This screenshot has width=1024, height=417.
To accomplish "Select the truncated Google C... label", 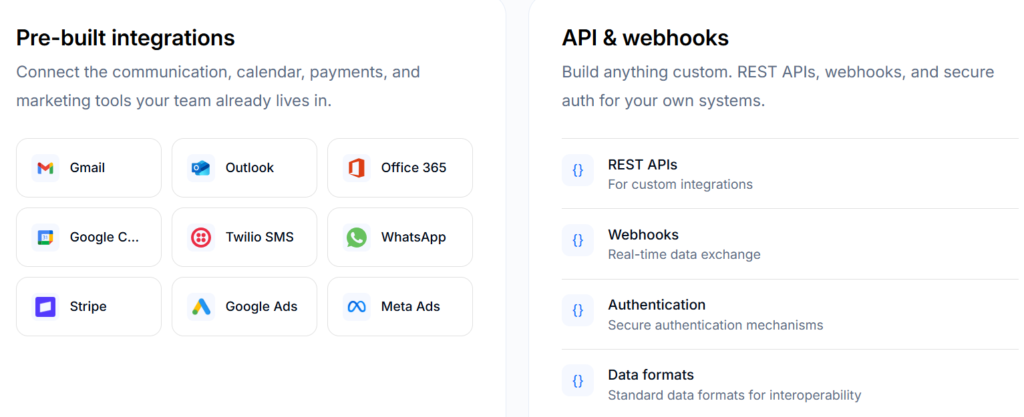I will tap(104, 237).
